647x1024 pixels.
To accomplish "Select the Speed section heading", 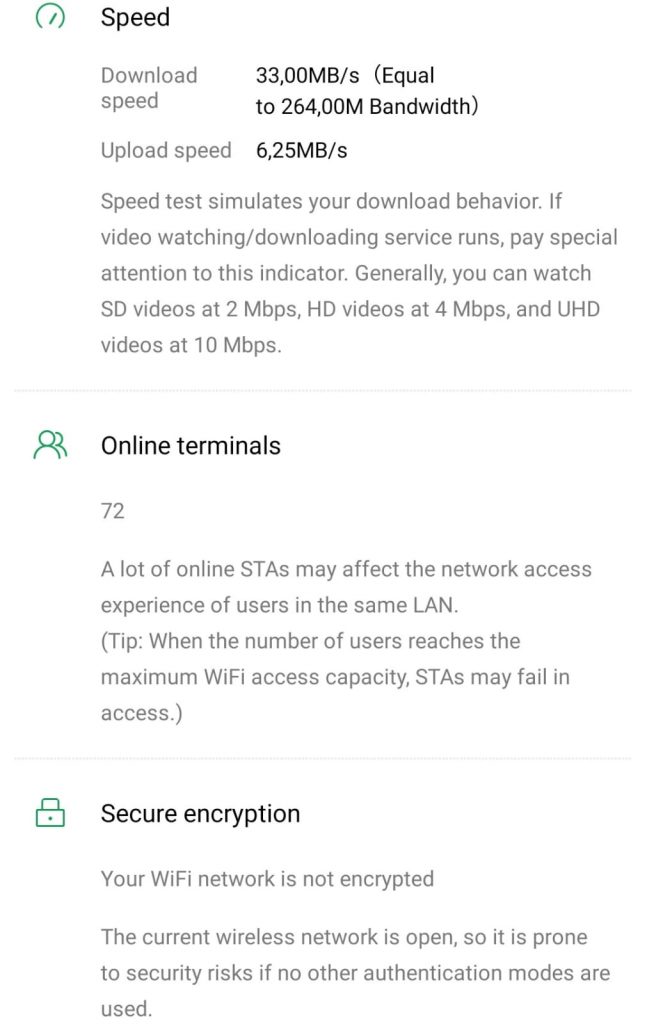I will point(135,17).
